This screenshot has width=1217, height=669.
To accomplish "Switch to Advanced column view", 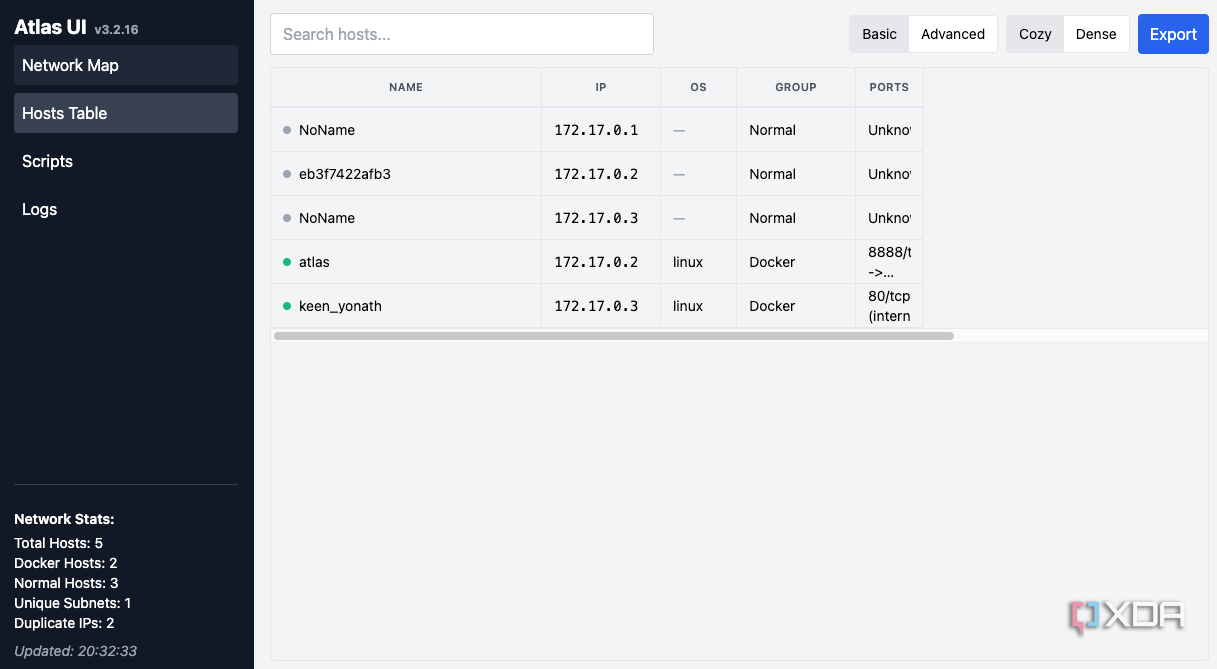I will click(953, 34).
